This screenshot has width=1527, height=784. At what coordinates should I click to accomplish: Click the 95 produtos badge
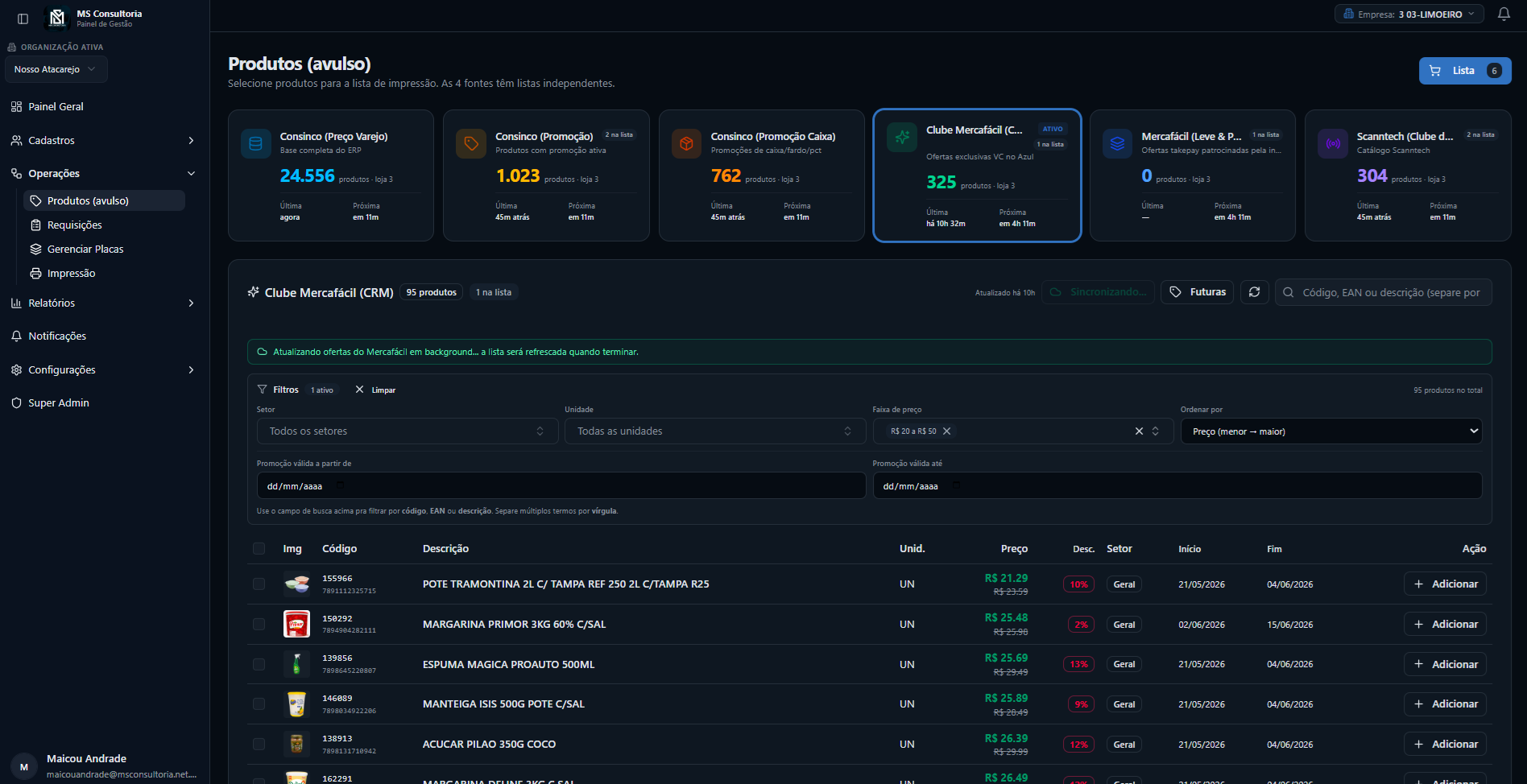pyautogui.click(x=431, y=292)
